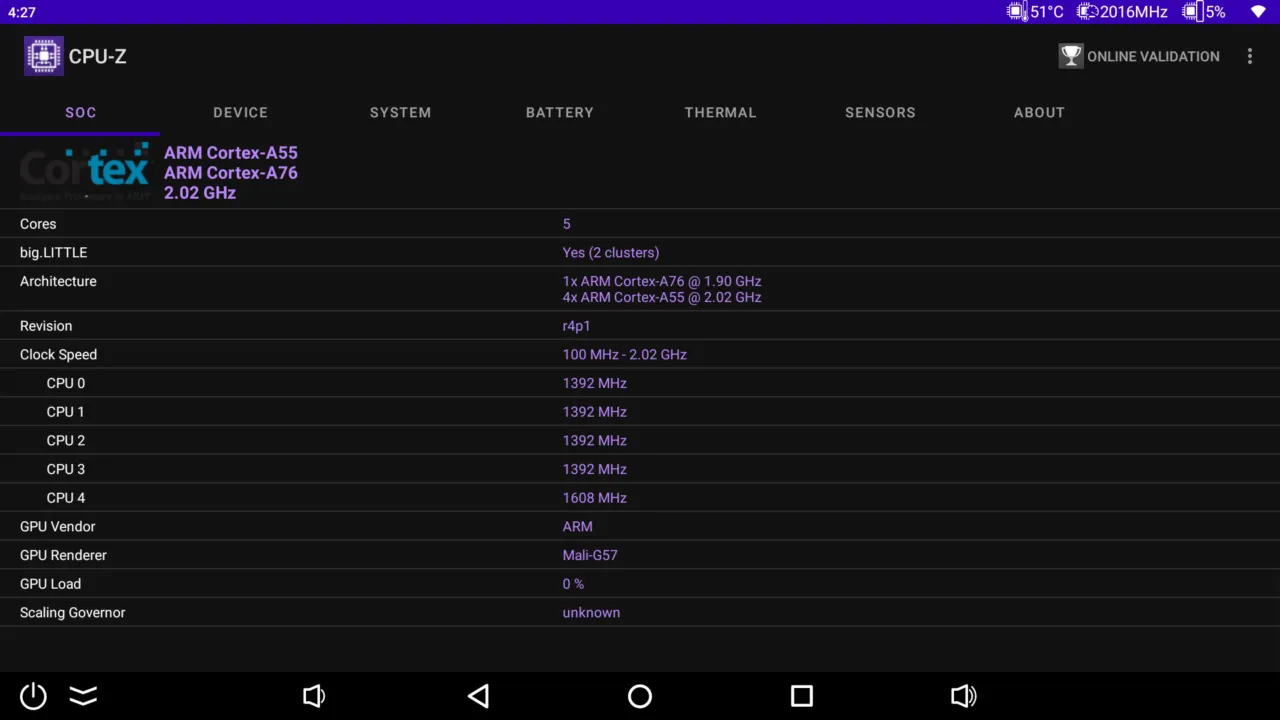Open the Recents square button
1280x720 pixels.
click(800, 696)
